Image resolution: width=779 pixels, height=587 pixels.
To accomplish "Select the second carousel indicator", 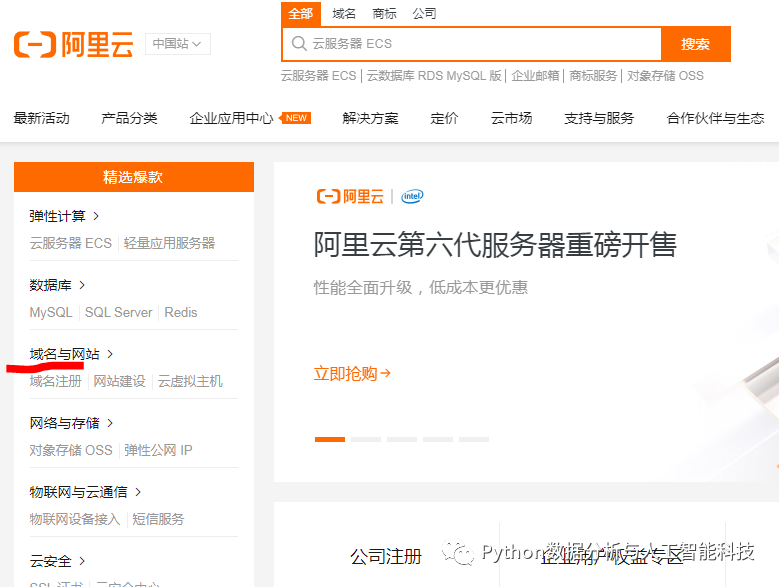I will (366, 440).
